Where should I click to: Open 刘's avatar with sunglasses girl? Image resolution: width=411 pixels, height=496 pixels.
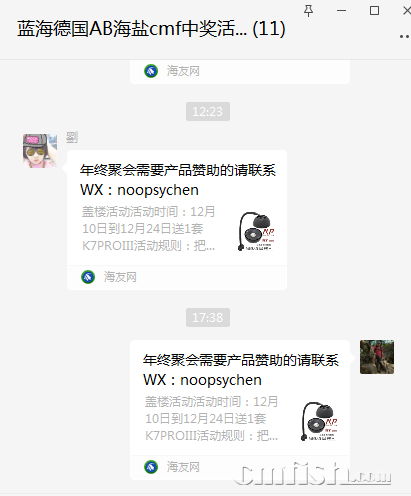click(x=40, y=151)
